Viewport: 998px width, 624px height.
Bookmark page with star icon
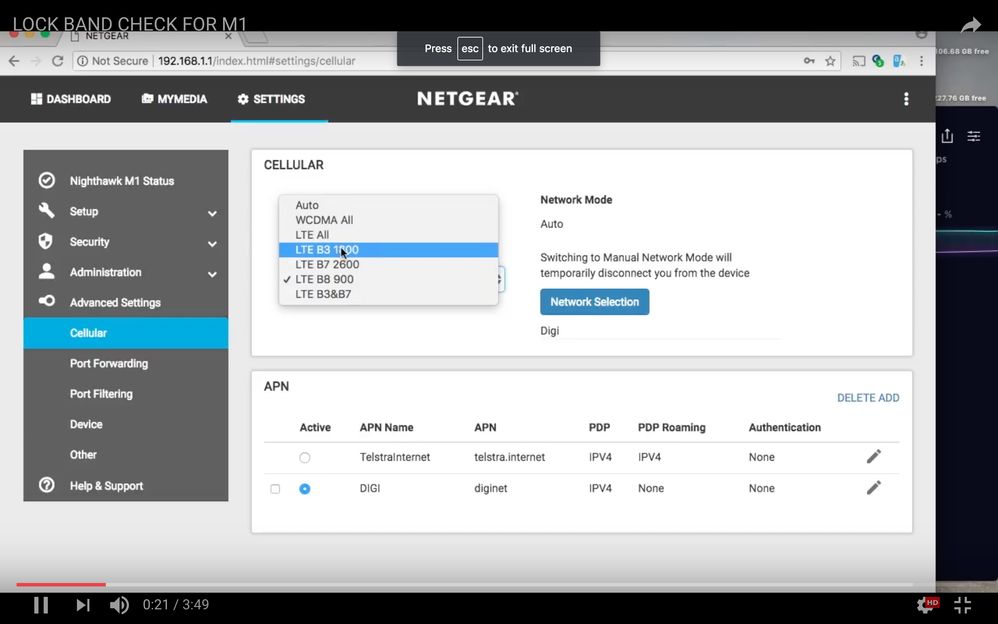830,61
